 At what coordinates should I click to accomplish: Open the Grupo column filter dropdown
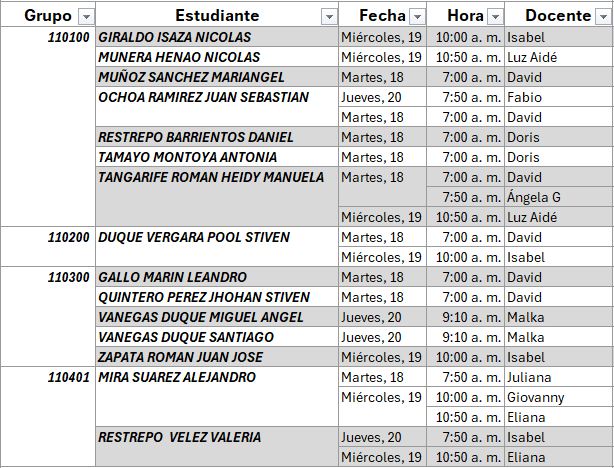[x=85, y=16]
